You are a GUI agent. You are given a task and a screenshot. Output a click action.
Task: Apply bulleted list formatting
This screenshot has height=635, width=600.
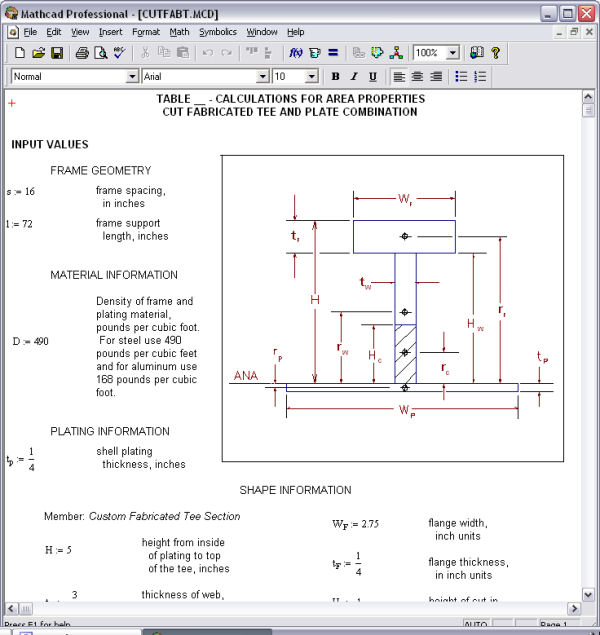tap(461, 77)
